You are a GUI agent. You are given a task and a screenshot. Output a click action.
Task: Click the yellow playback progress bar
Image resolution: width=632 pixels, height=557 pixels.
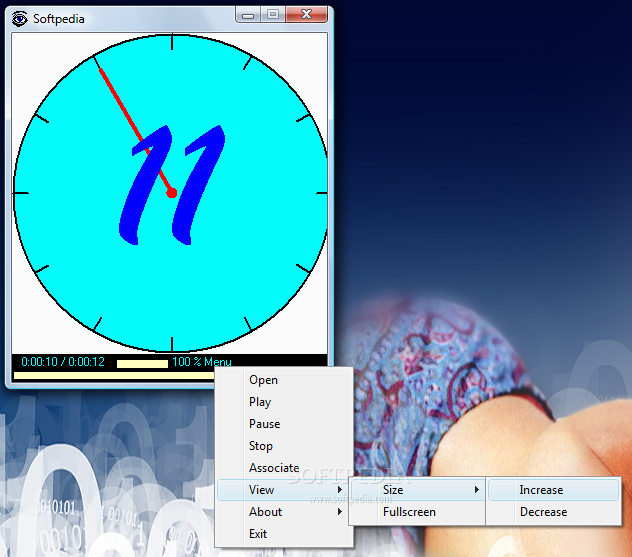point(114,376)
